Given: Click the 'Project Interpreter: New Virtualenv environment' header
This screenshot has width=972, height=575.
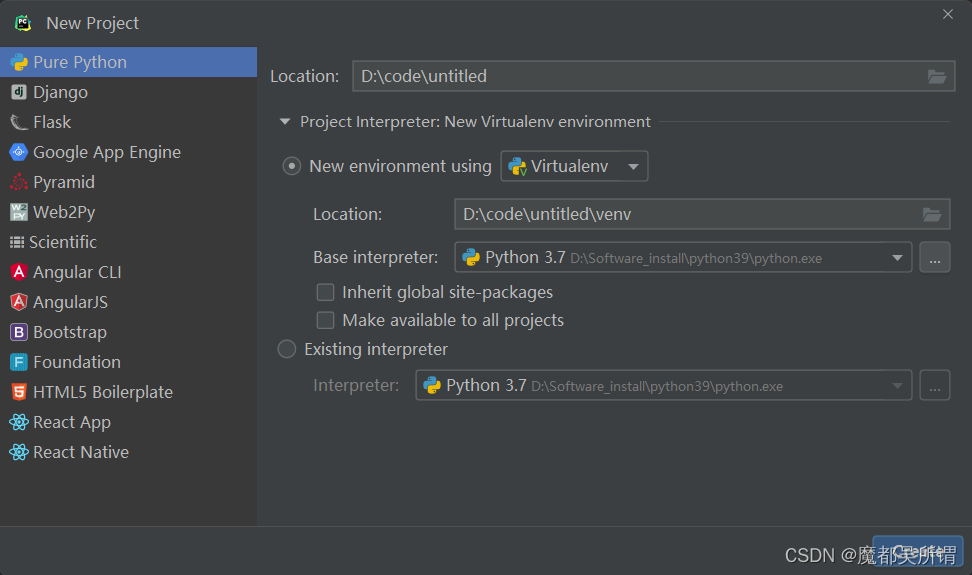Looking at the screenshot, I should [x=475, y=121].
